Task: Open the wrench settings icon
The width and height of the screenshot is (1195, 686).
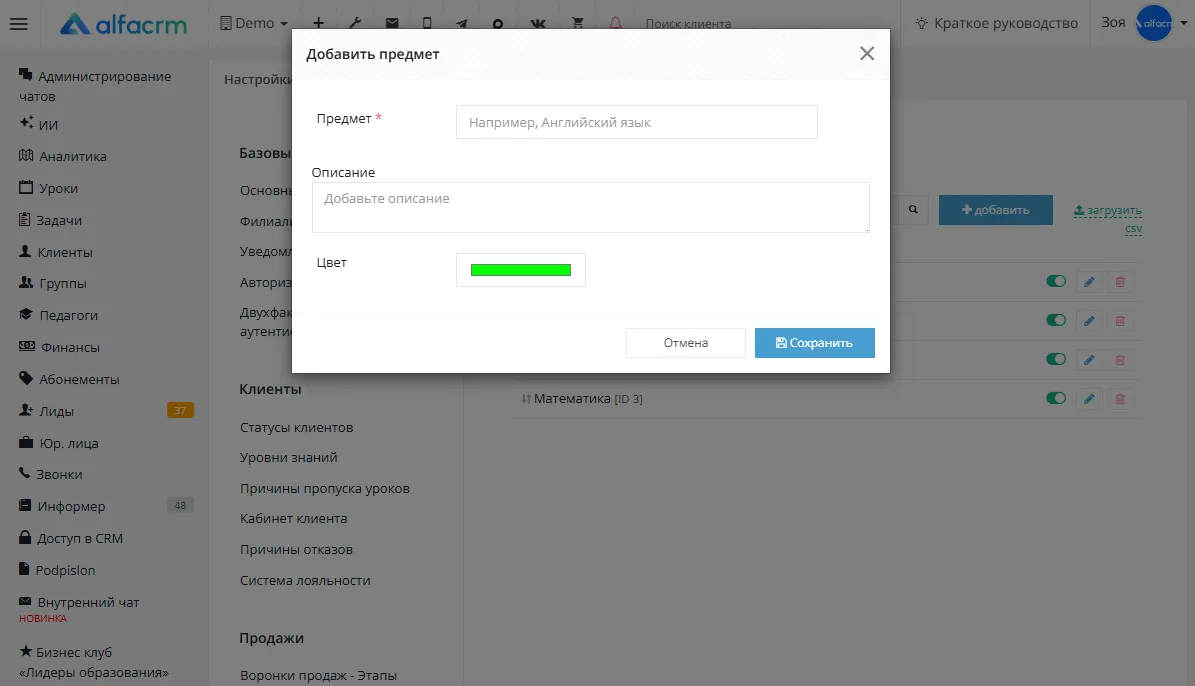Action: coord(355,24)
